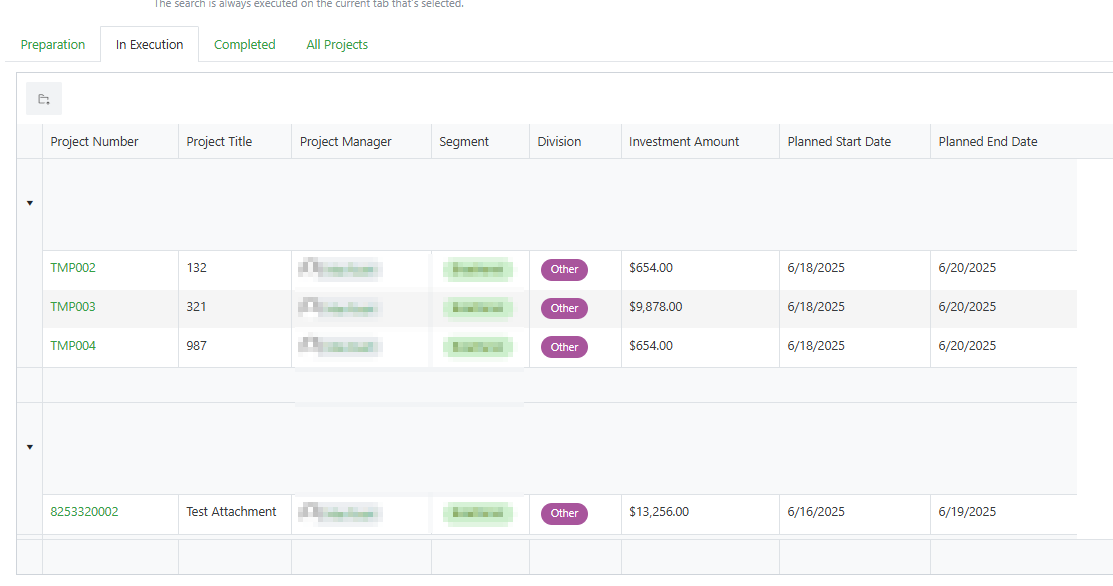The image size is (1113, 586).
Task: Click the Planned Start Date header
Action: coord(839,142)
